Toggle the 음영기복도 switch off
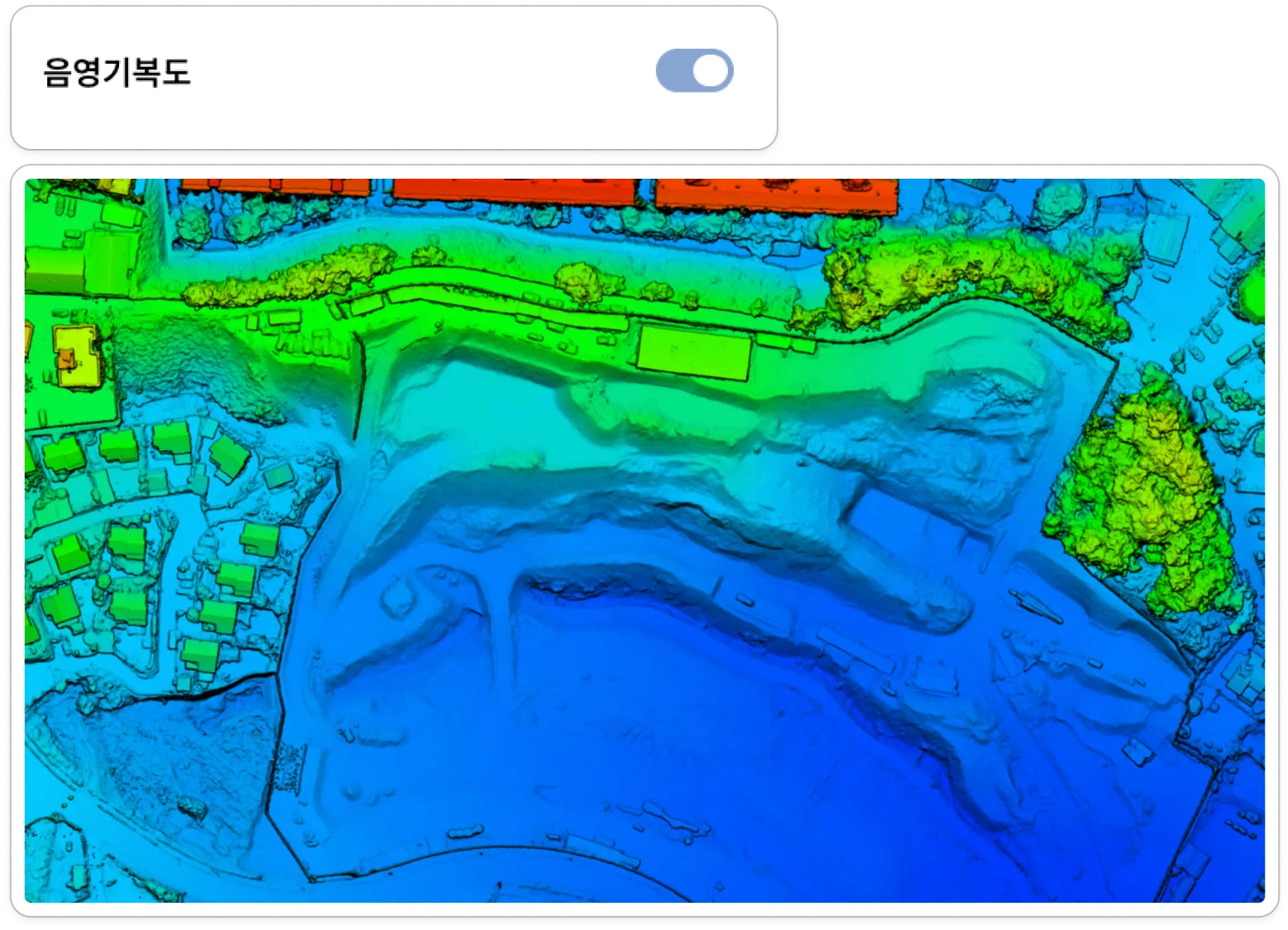Viewport: 1288px width, 930px height. tap(694, 71)
